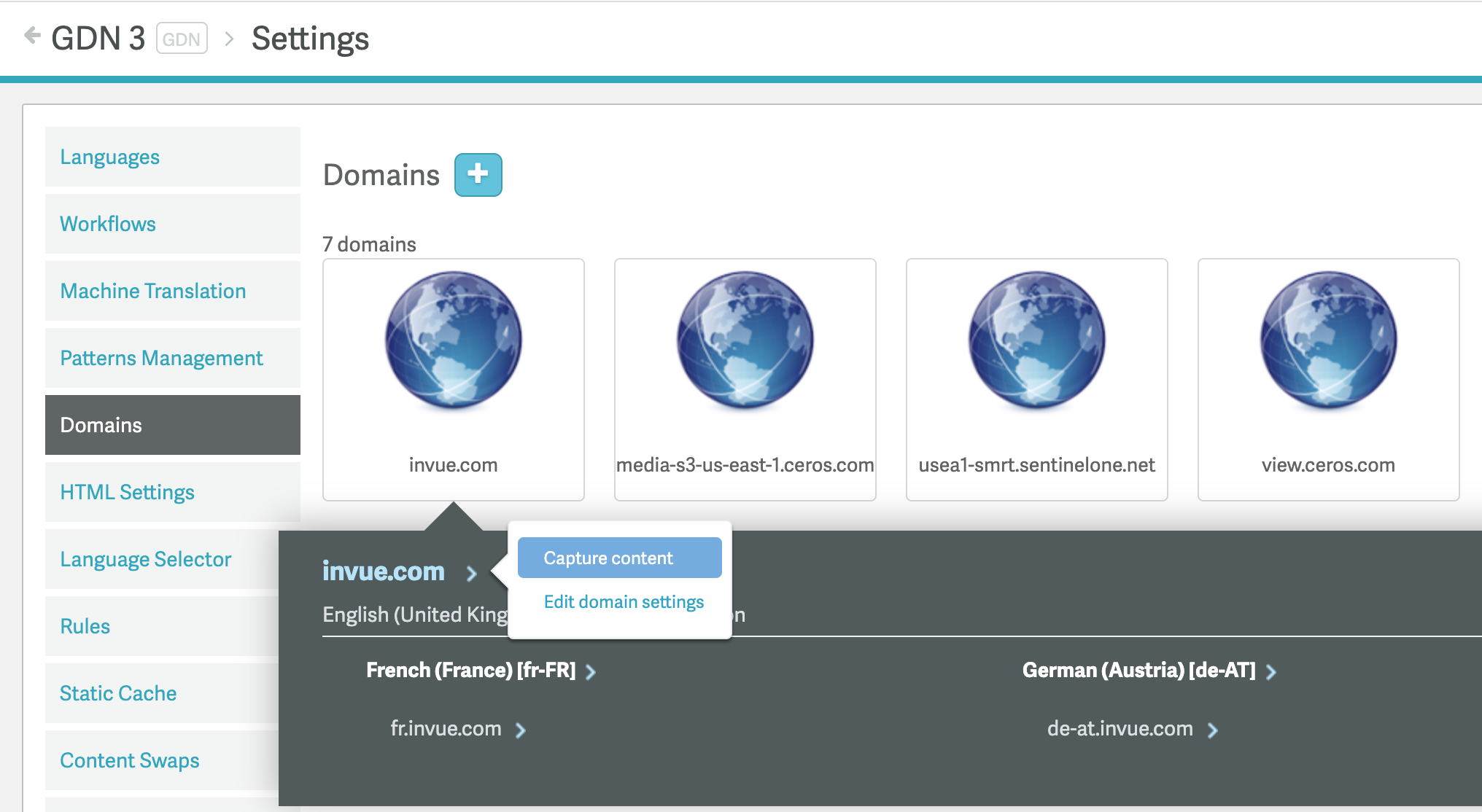Open the Languages settings tab

[109, 157]
